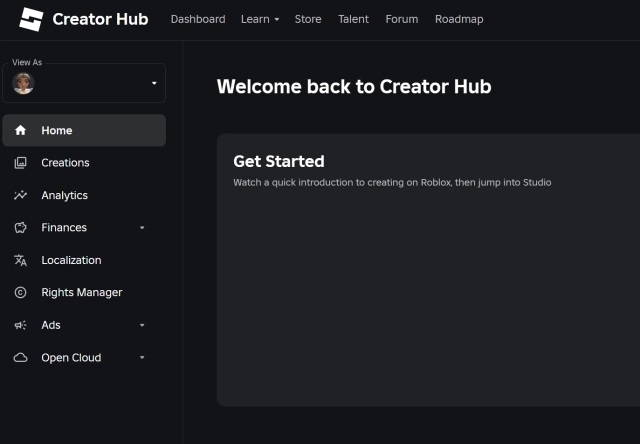Screen dimensions: 640x444
Task: Open Creations label in the sidebar
Action: tap(65, 163)
